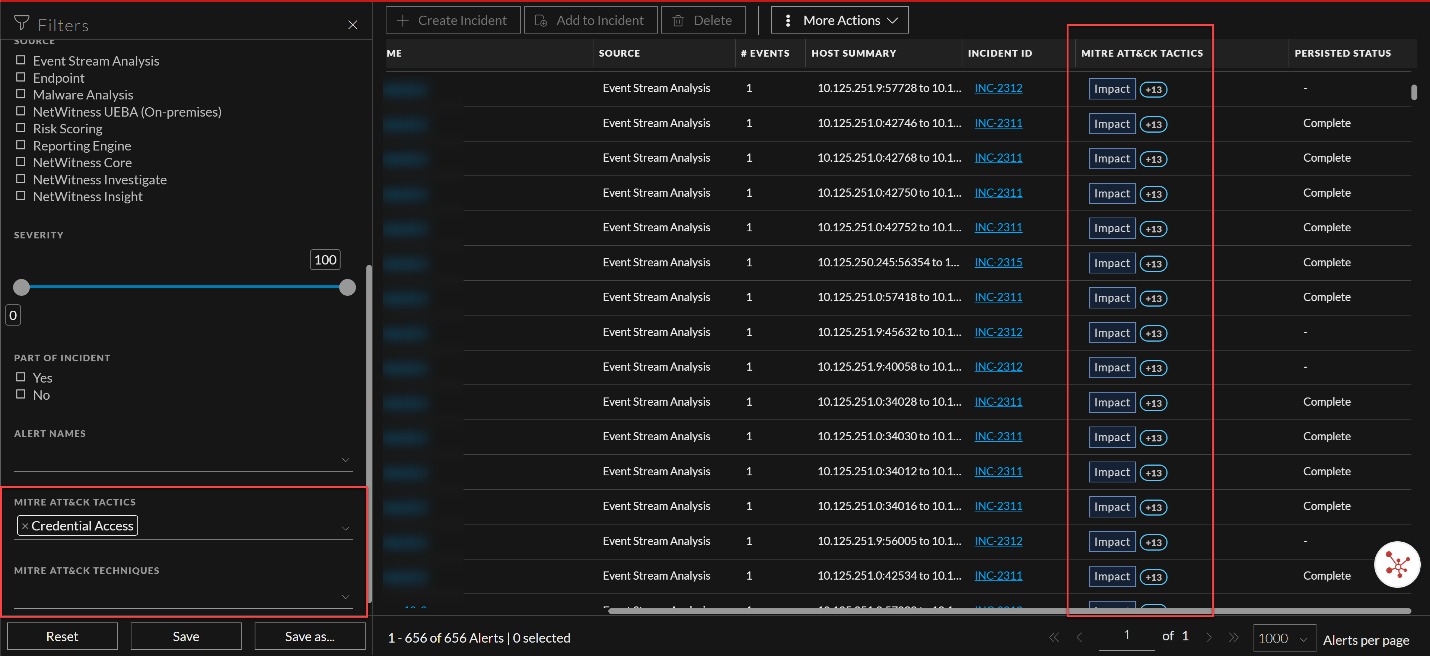The width and height of the screenshot is (1430, 656).
Task: Click the next page chevron icon
Action: tap(1209, 636)
